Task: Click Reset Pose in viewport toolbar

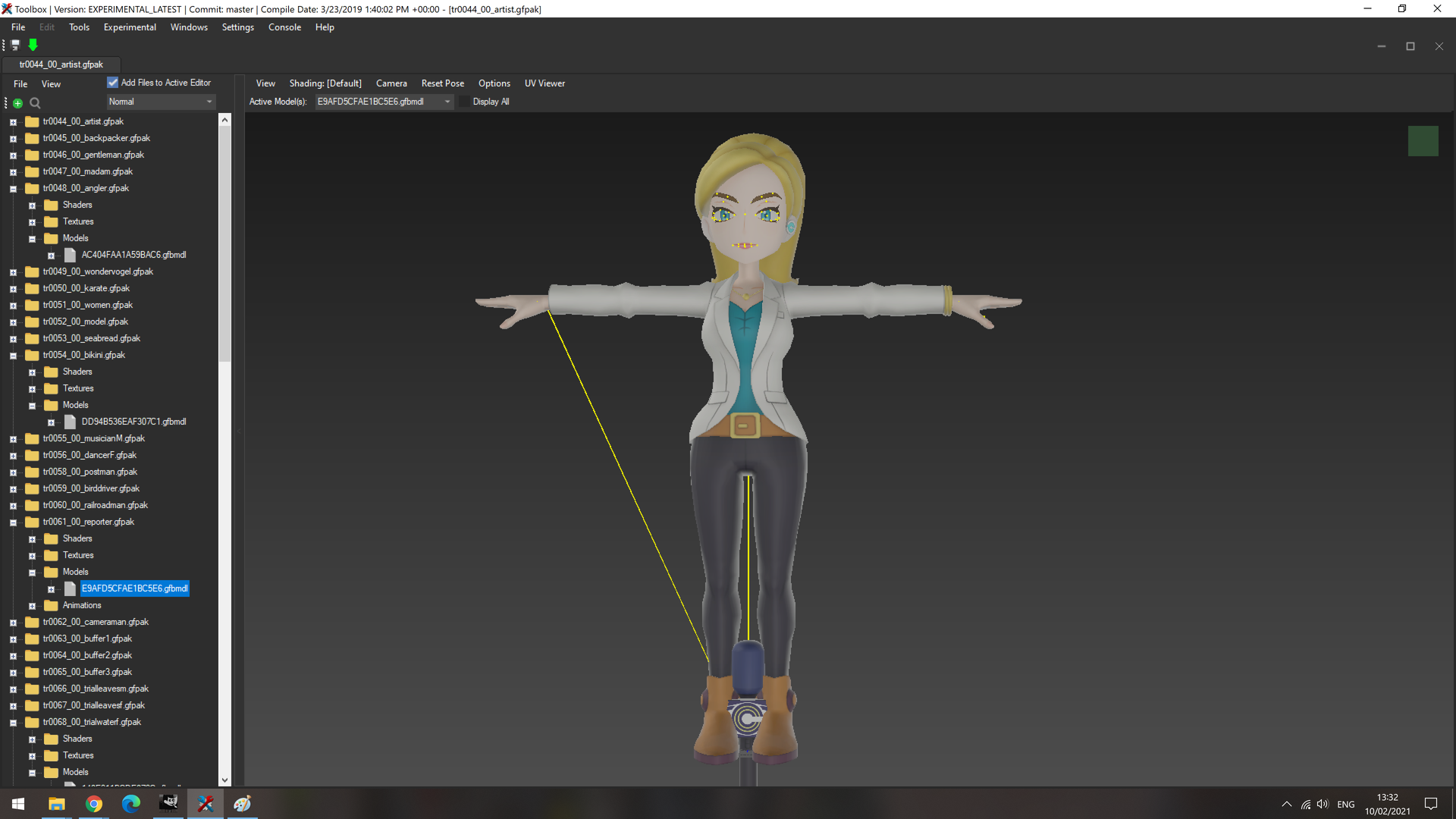Action: pos(443,83)
